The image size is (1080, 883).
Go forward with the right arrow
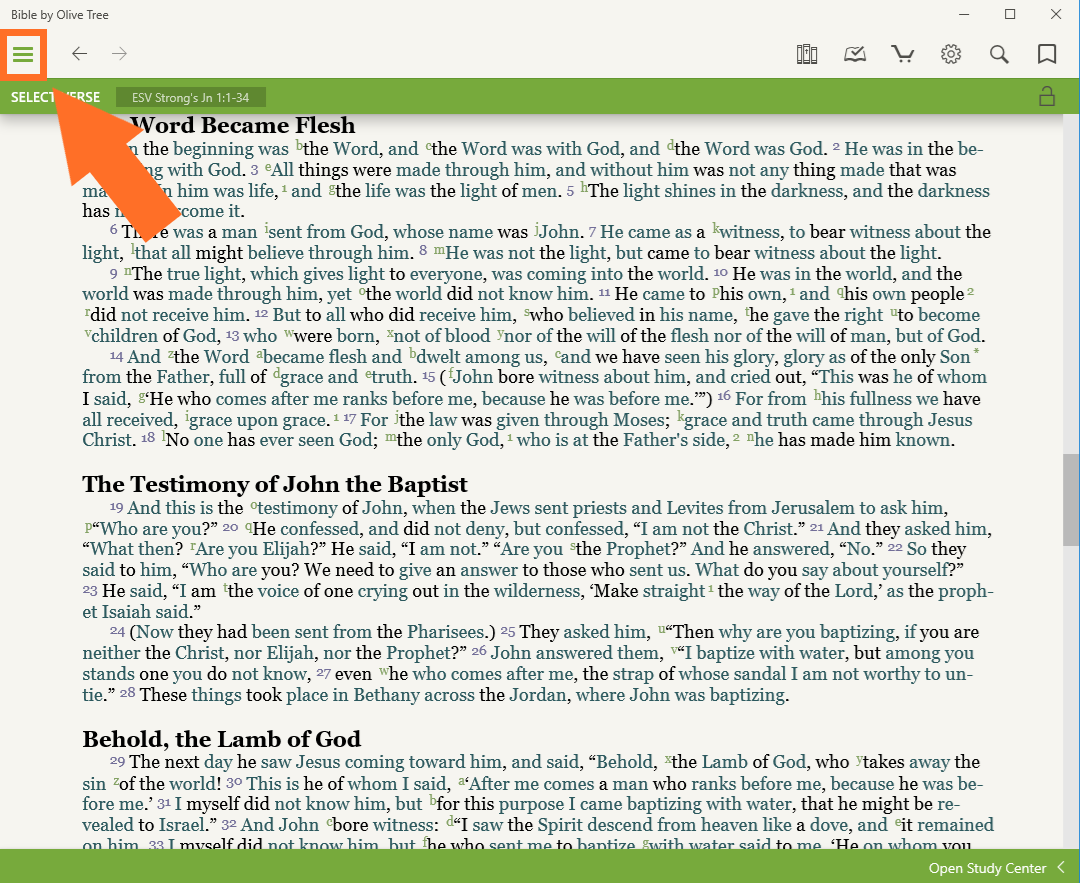120,54
